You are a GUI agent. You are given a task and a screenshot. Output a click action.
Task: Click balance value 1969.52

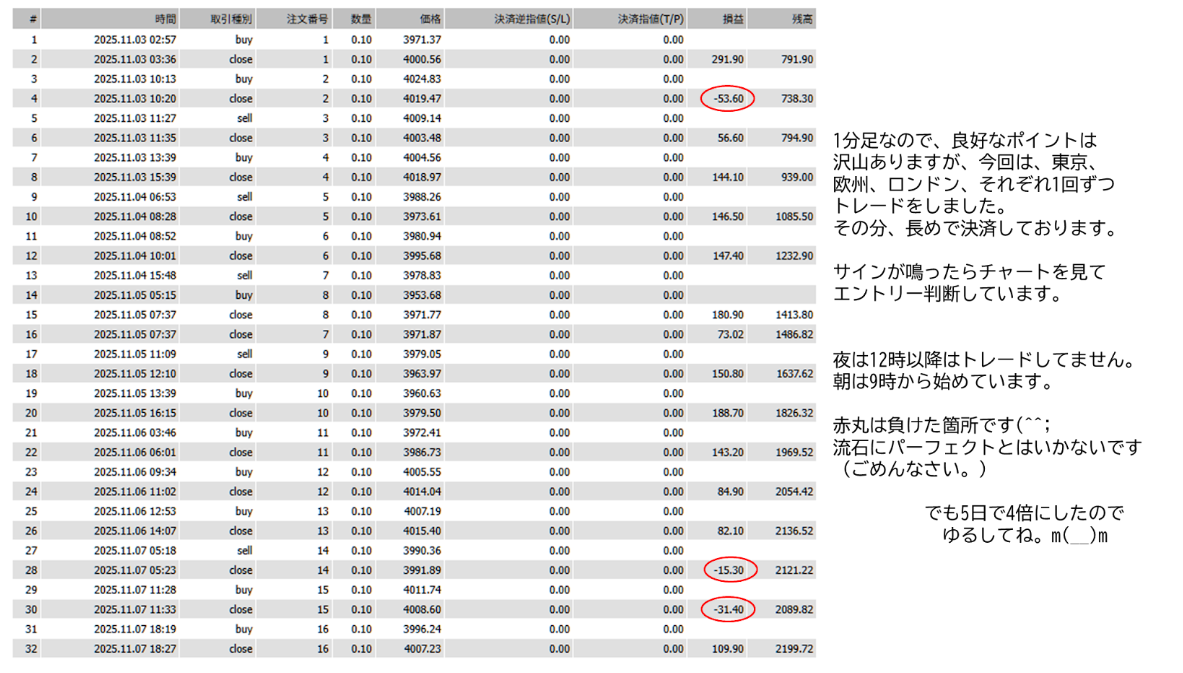pos(794,452)
